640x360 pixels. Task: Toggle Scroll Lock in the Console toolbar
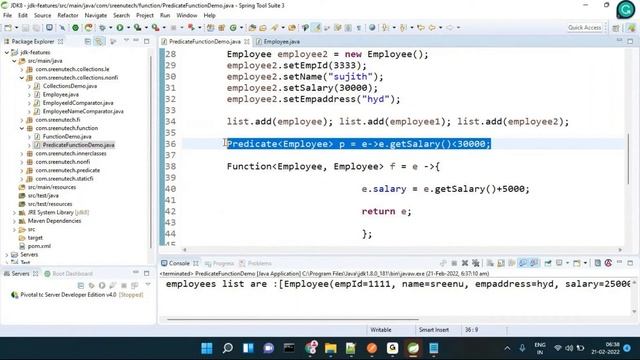click(x=501, y=263)
